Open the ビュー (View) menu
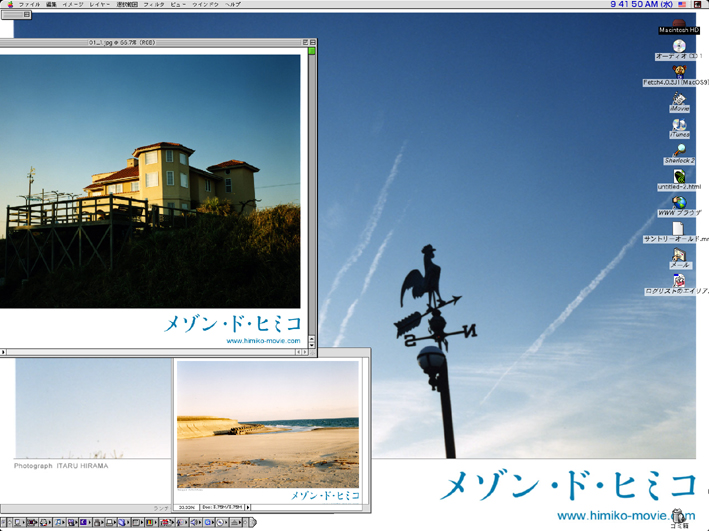The height and width of the screenshot is (531, 709). (178, 4)
